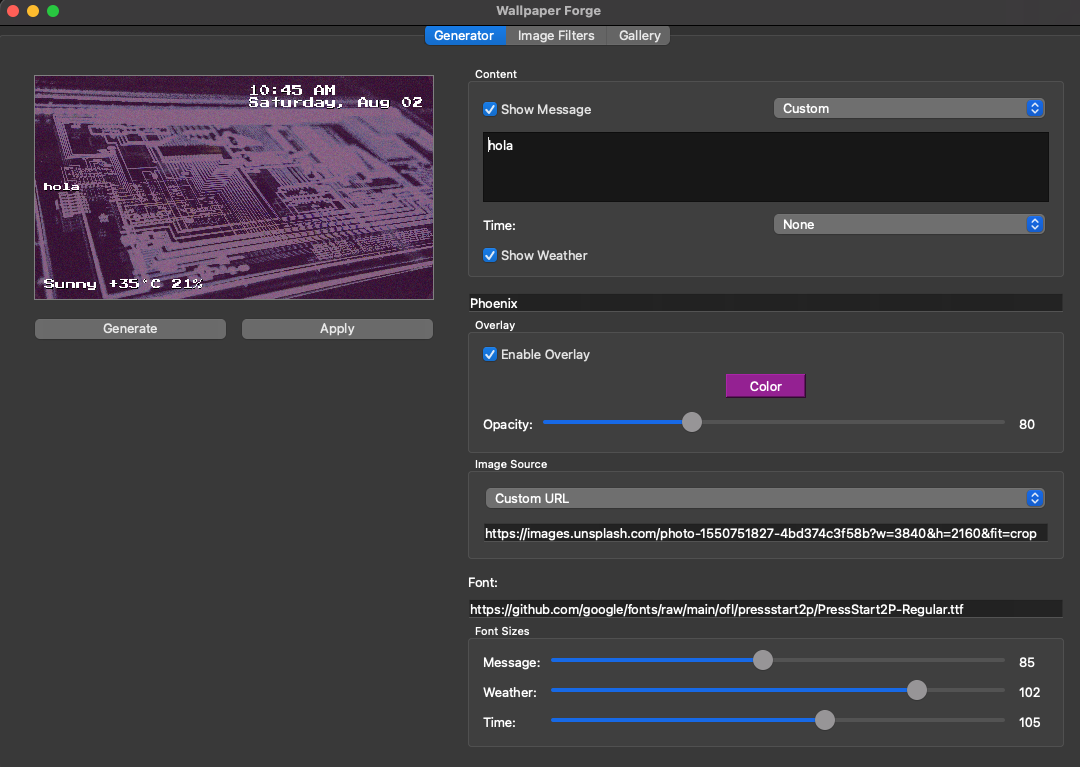Open the Custom message type dropdown
1080x767 pixels.
909,109
